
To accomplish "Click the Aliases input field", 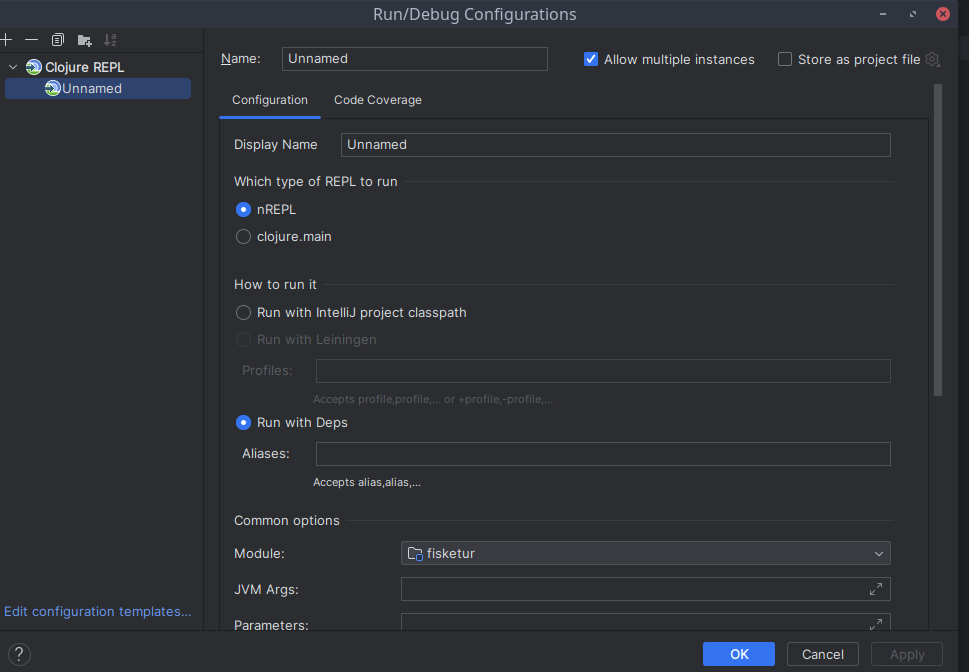I will coord(602,454).
